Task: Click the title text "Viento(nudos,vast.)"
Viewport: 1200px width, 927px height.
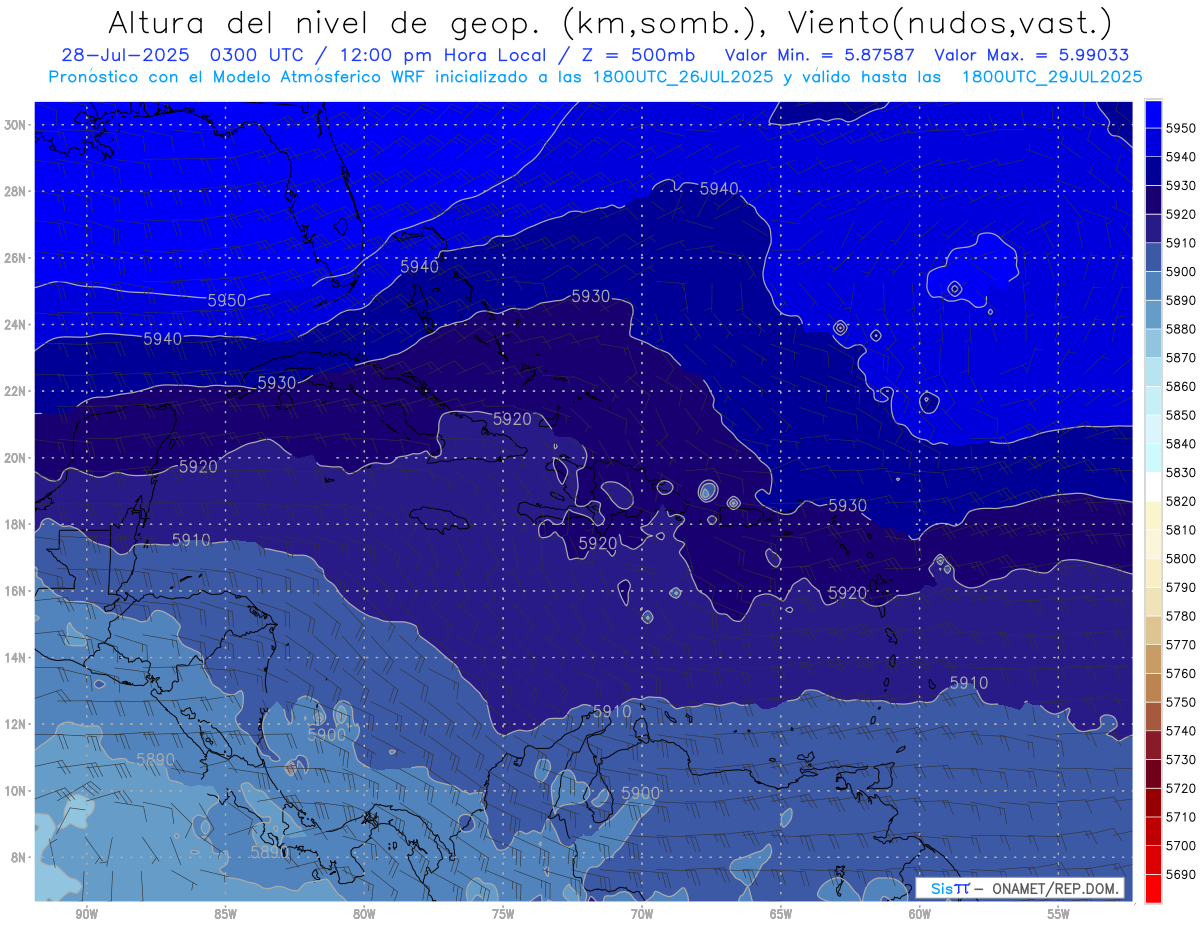Action: [x=950, y=21]
